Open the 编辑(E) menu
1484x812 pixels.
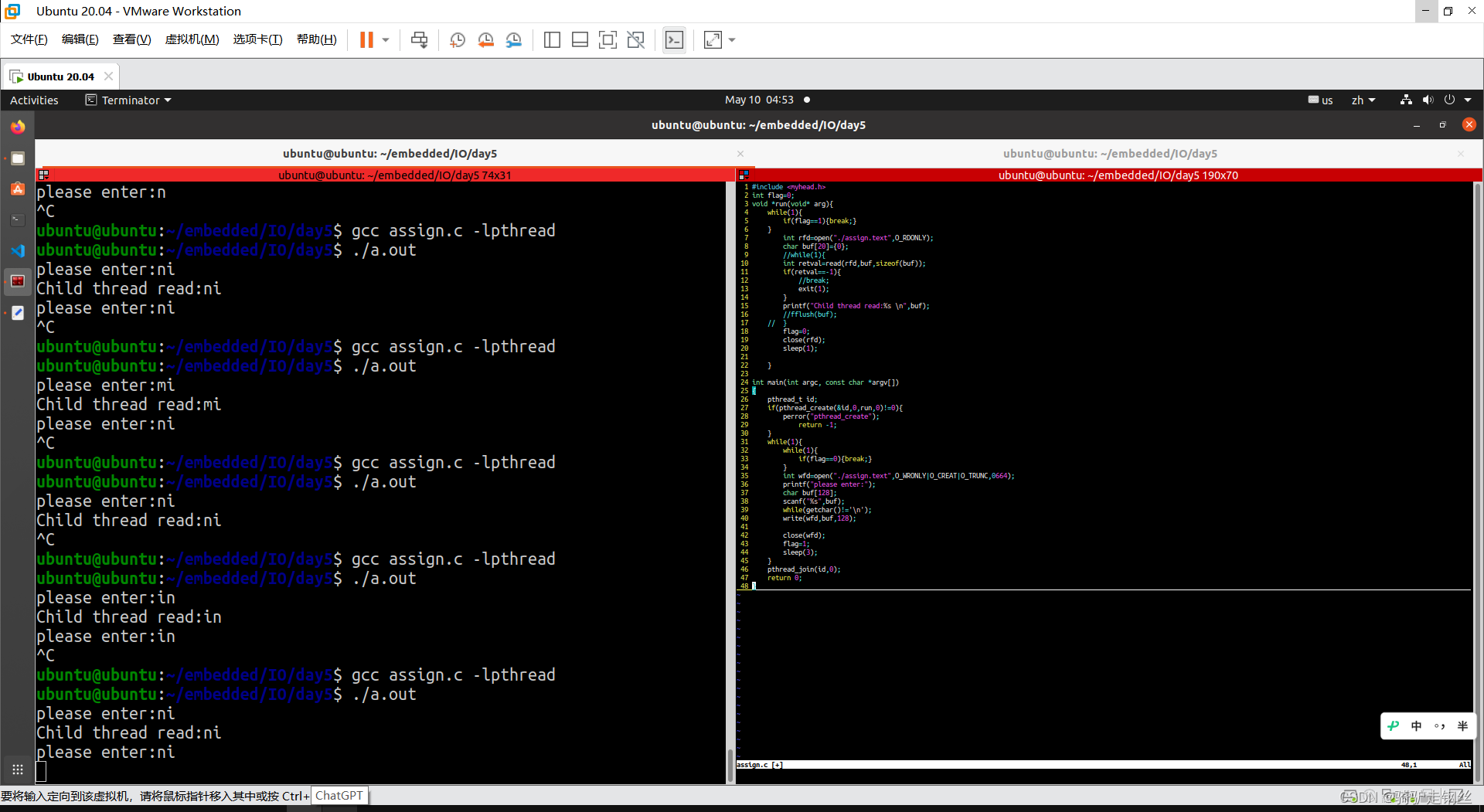(80, 39)
